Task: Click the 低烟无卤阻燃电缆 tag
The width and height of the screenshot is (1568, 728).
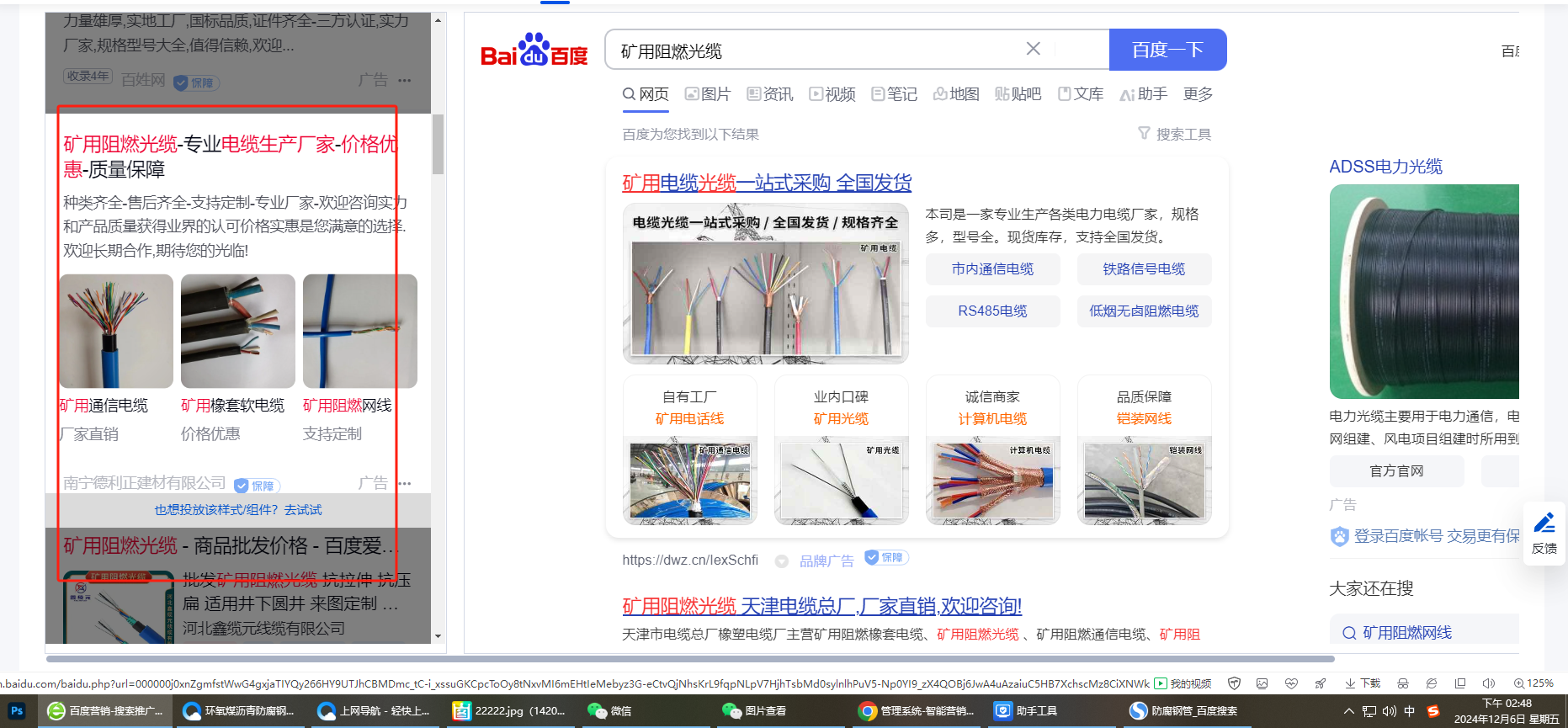Action: [x=1145, y=311]
